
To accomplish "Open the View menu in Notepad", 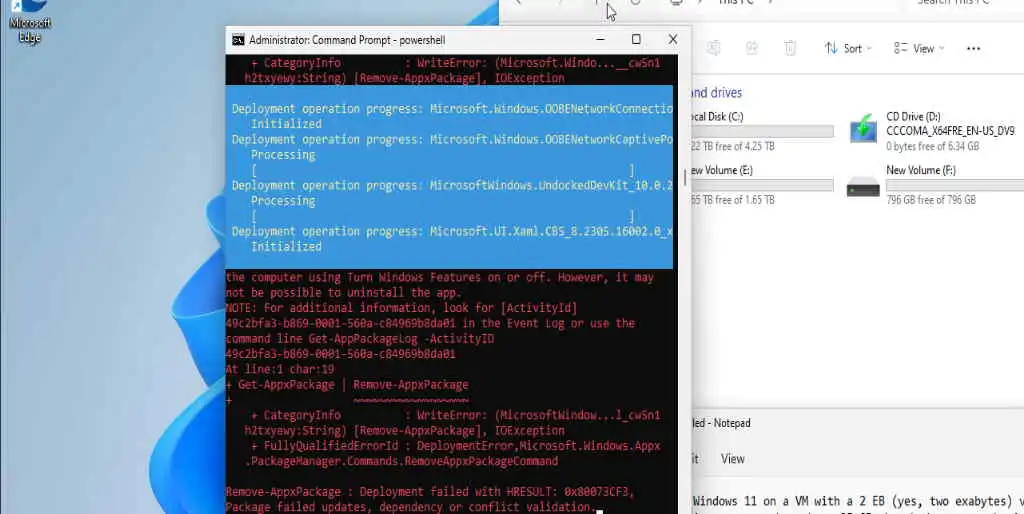I will pyautogui.click(x=733, y=458).
